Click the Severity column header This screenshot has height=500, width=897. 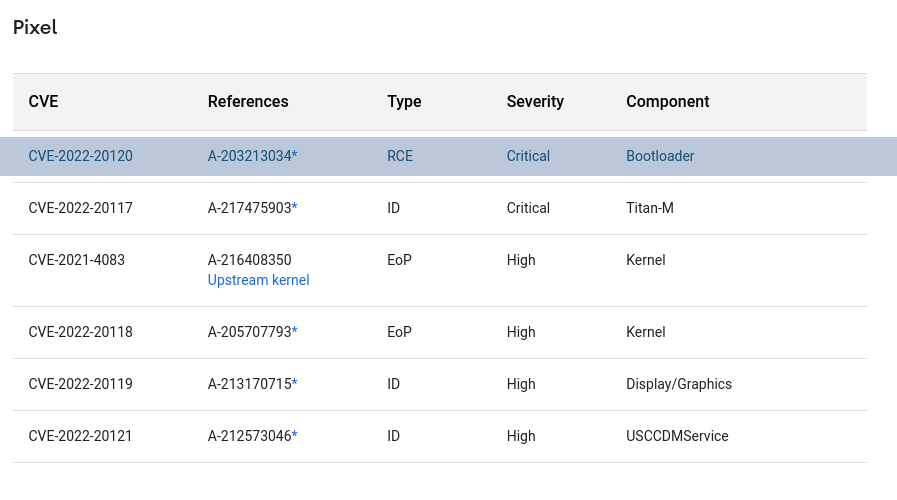(x=535, y=102)
